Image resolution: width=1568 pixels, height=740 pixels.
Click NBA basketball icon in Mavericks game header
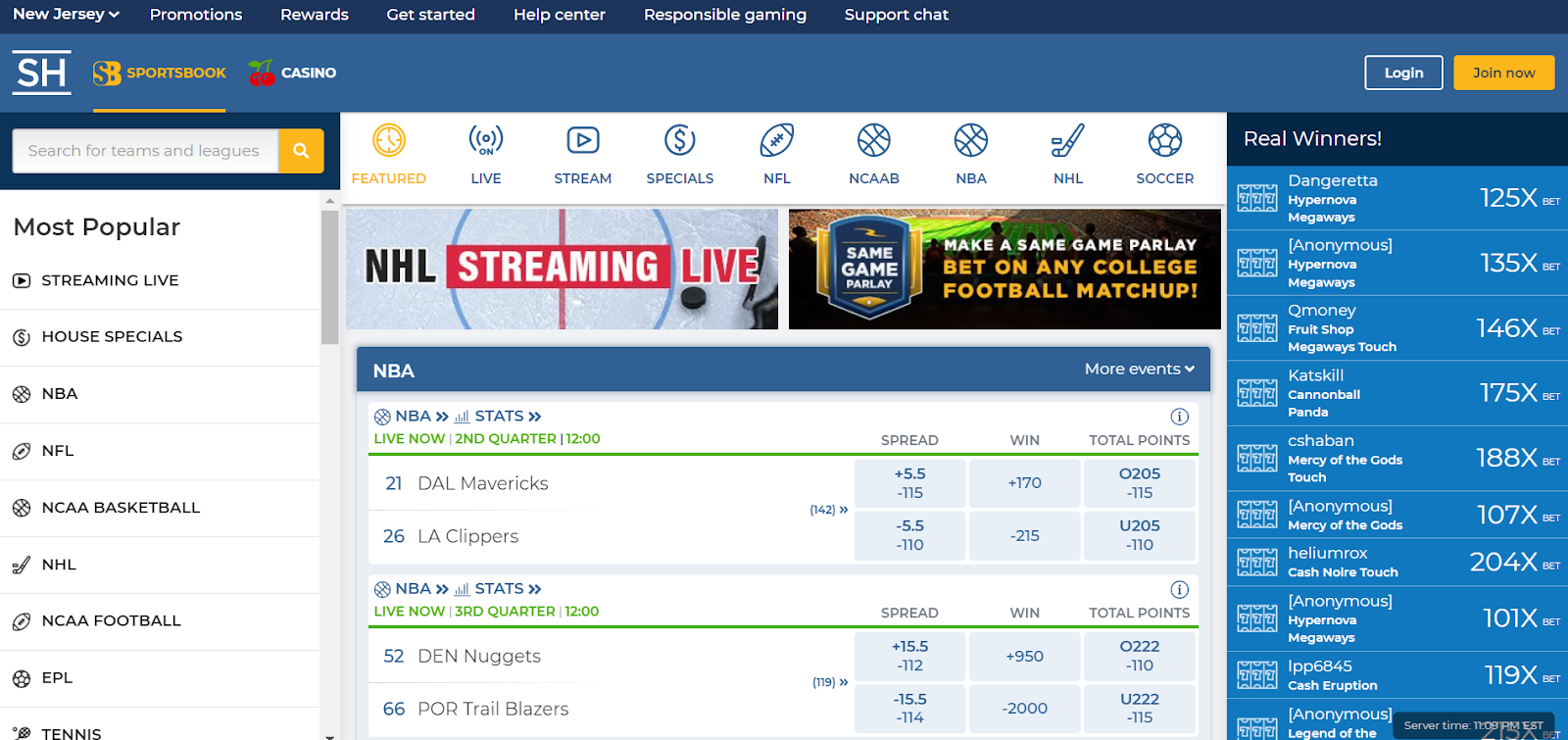click(x=382, y=417)
